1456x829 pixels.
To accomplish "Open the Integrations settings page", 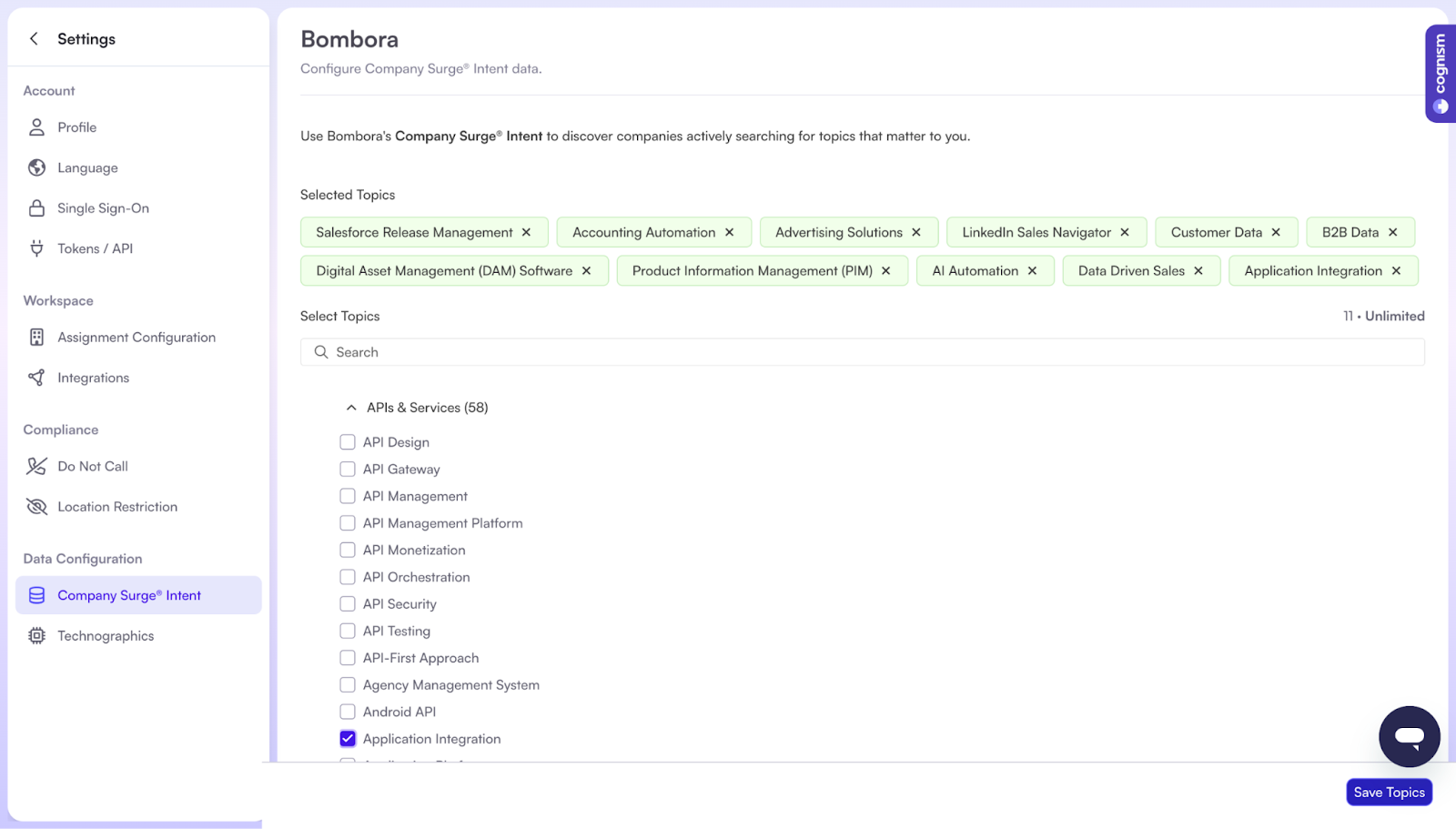I will coord(93,378).
